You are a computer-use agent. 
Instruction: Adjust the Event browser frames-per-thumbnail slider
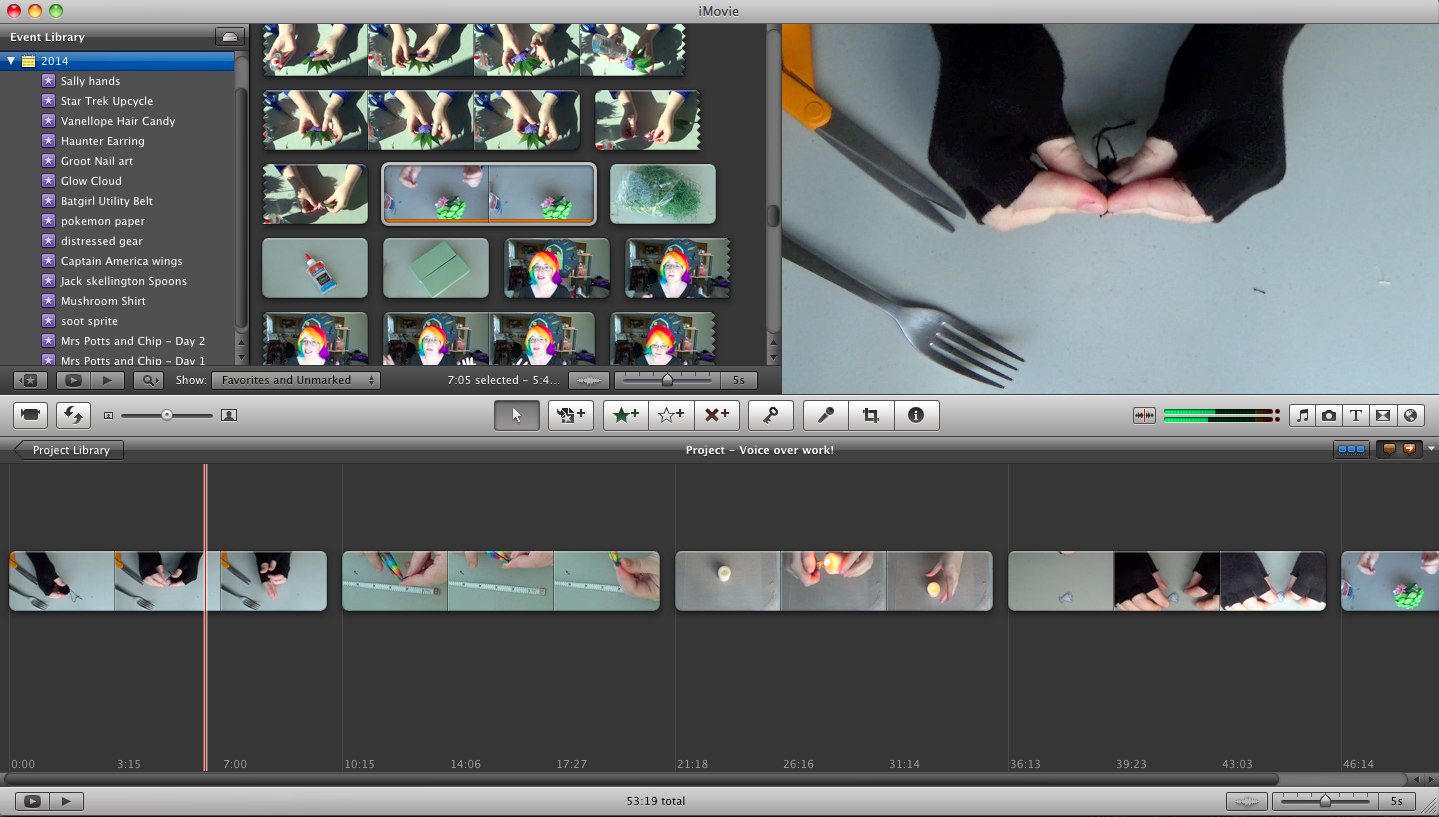[x=667, y=380]
